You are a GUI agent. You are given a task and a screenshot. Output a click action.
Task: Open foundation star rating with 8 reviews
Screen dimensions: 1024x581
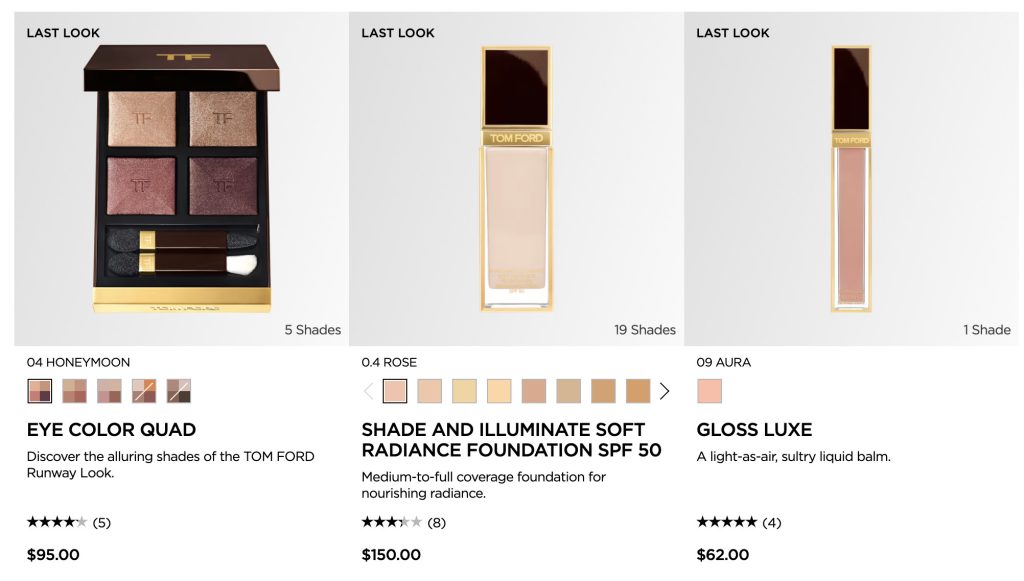[x=403, y=522]
